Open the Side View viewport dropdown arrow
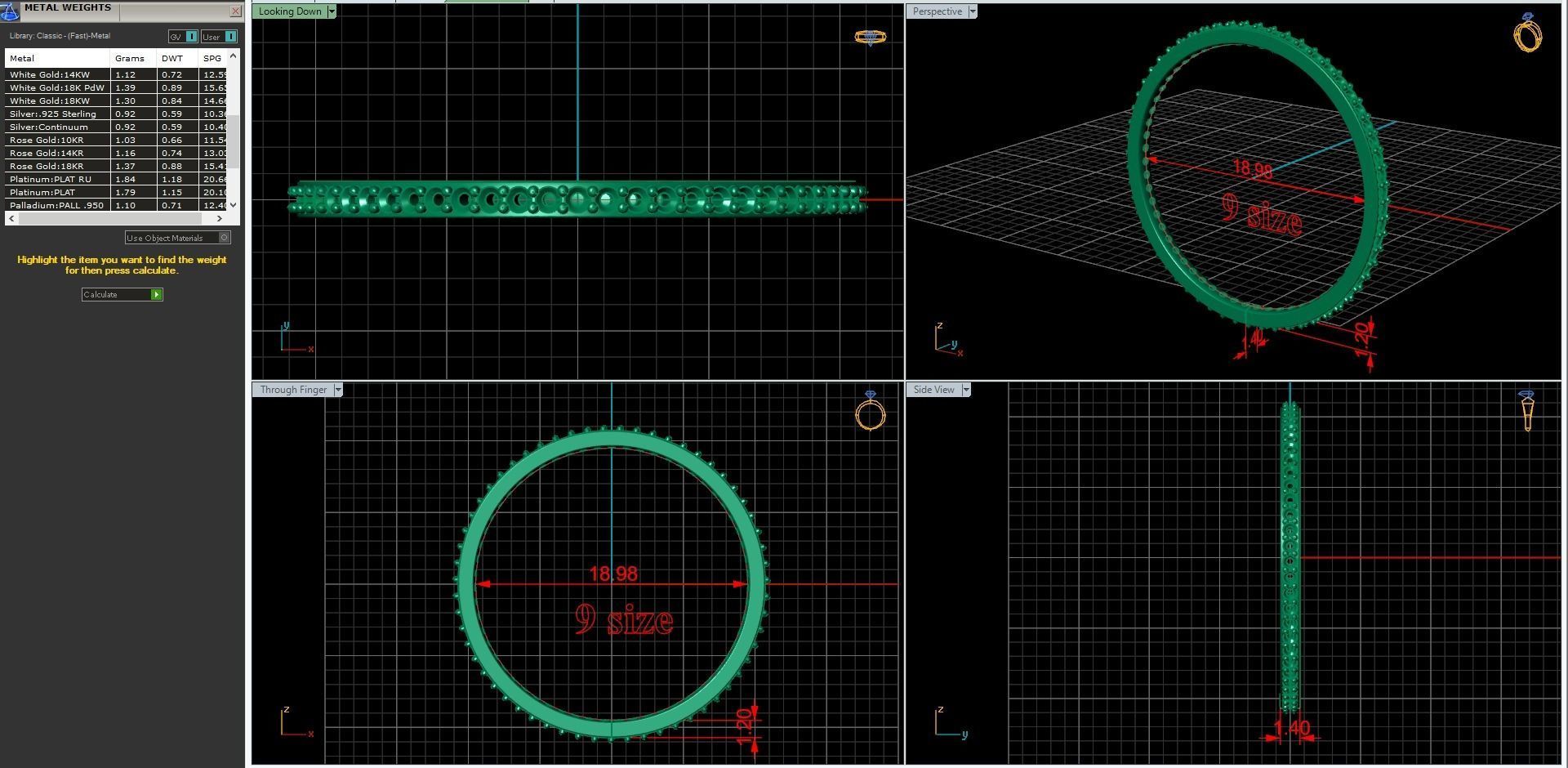Image resolution: width=1568 pixels, height=768 pixels. pos(966,390)
